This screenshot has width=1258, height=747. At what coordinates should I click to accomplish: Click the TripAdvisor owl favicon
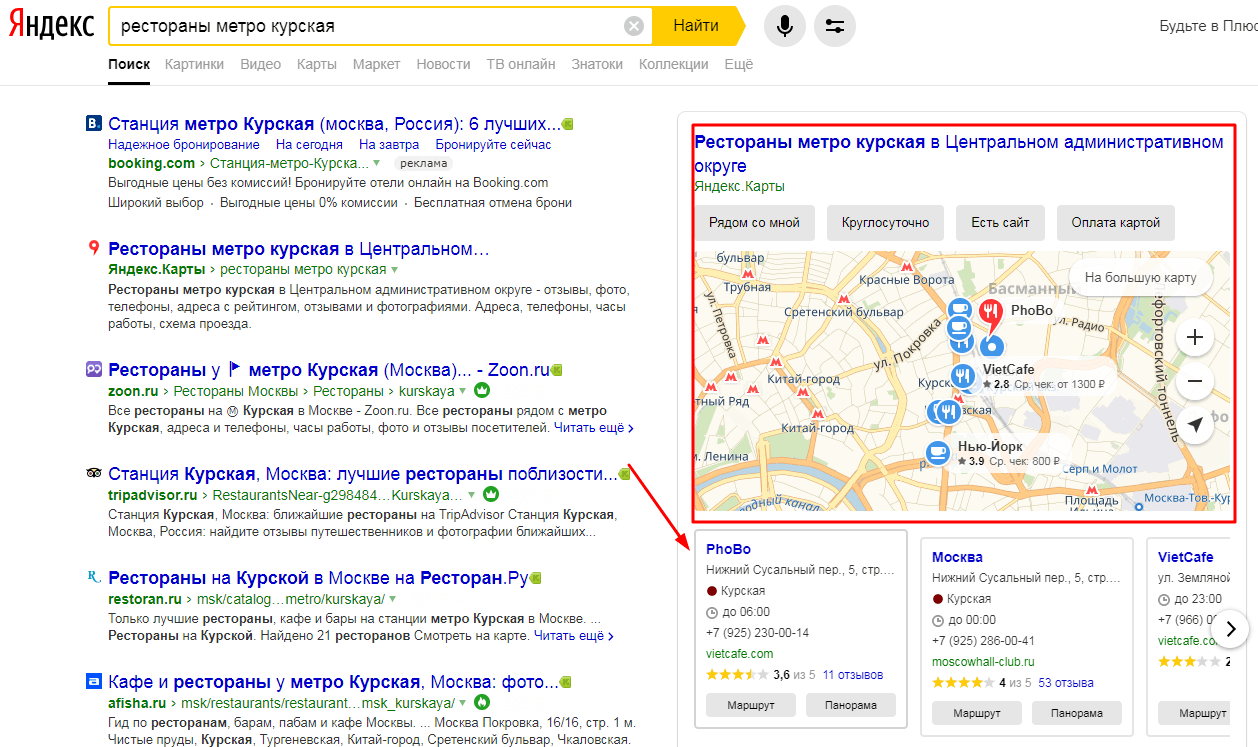[94, 473]
